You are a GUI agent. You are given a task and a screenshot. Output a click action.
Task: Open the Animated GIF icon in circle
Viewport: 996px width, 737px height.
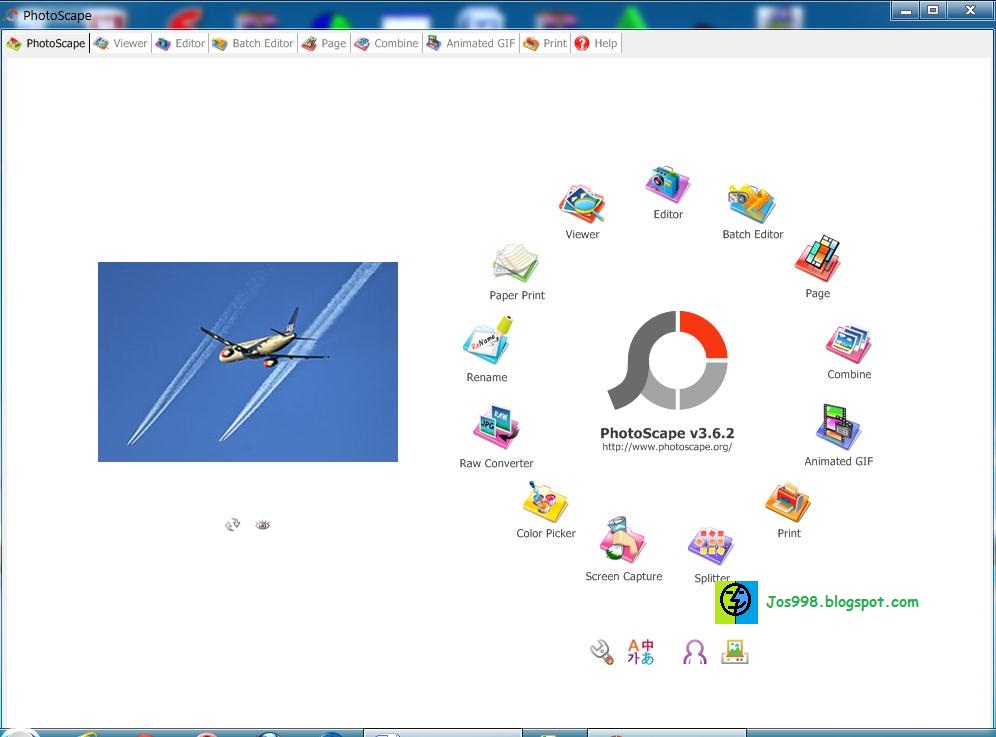coord(838,427)
